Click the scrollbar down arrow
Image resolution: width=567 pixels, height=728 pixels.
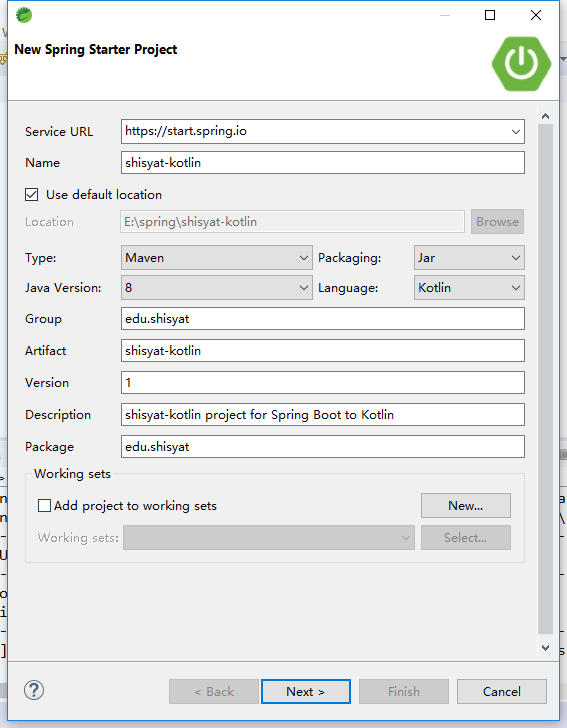pos(546,647)
